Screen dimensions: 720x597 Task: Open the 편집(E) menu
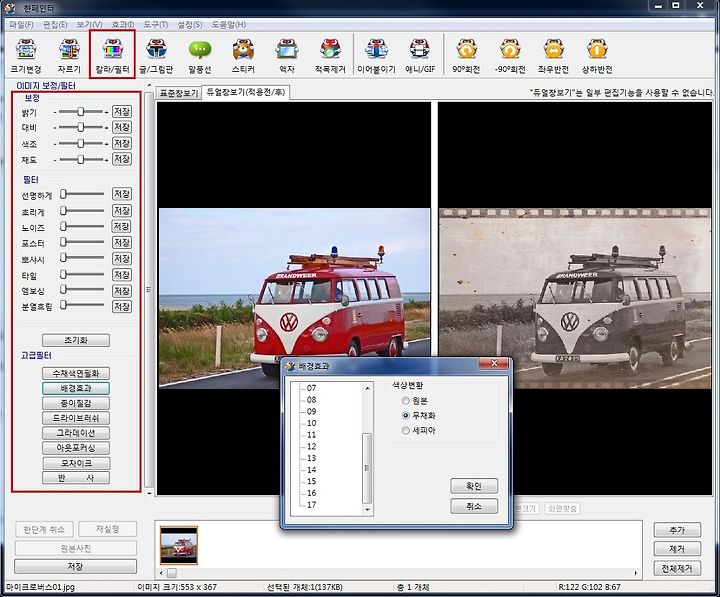click(55, 24)
